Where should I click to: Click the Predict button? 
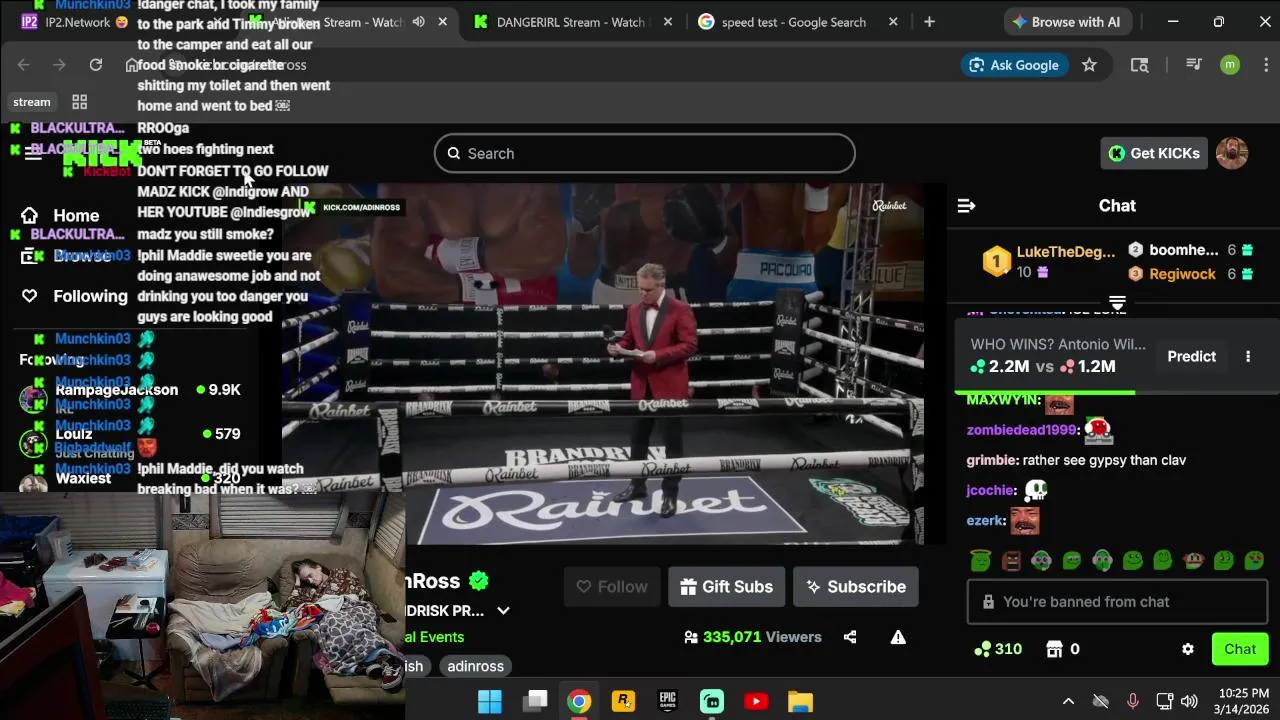pyautogui.click(x=1192, y=356)
